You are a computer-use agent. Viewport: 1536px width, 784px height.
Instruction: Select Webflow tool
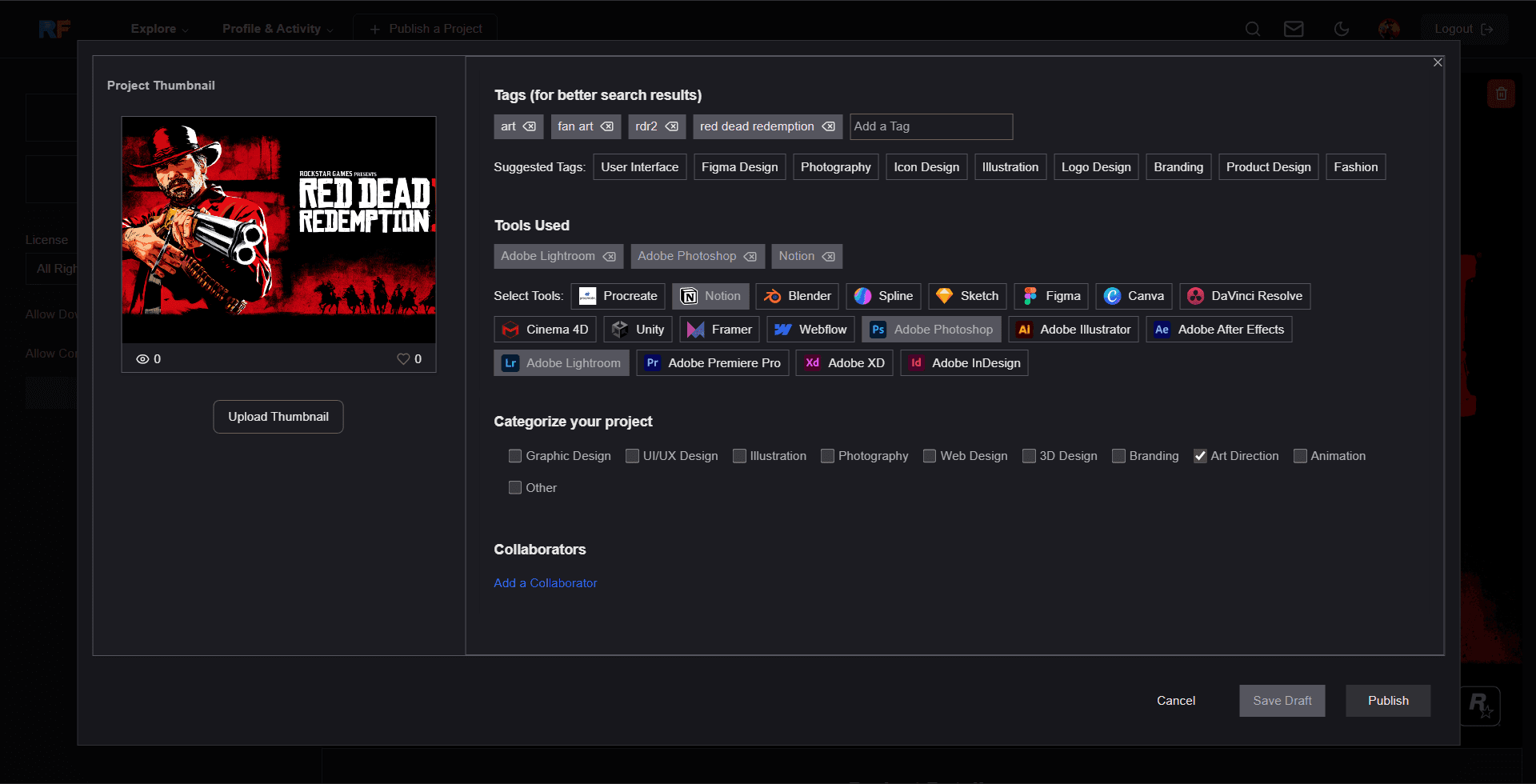pyautogui.click(x=811, y=330)
